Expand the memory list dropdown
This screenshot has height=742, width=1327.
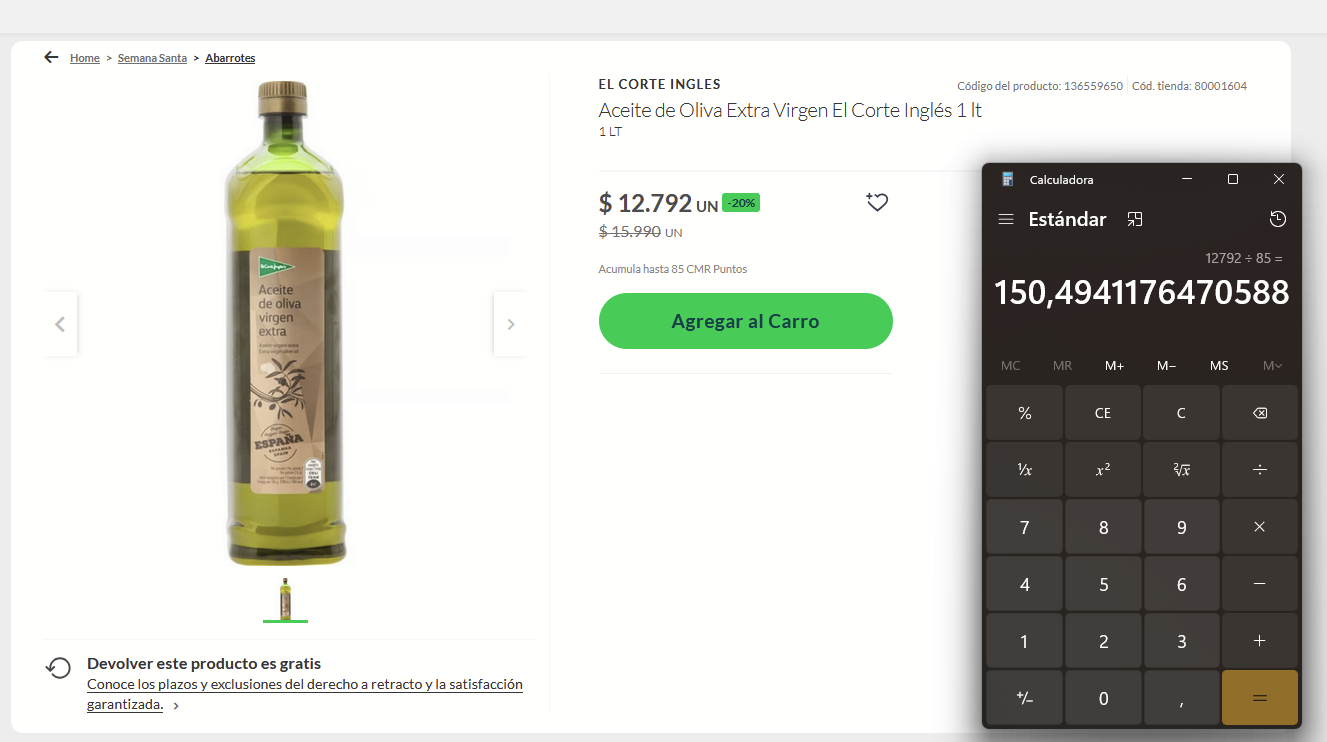pyautogui.click(x=1272, y=366)
